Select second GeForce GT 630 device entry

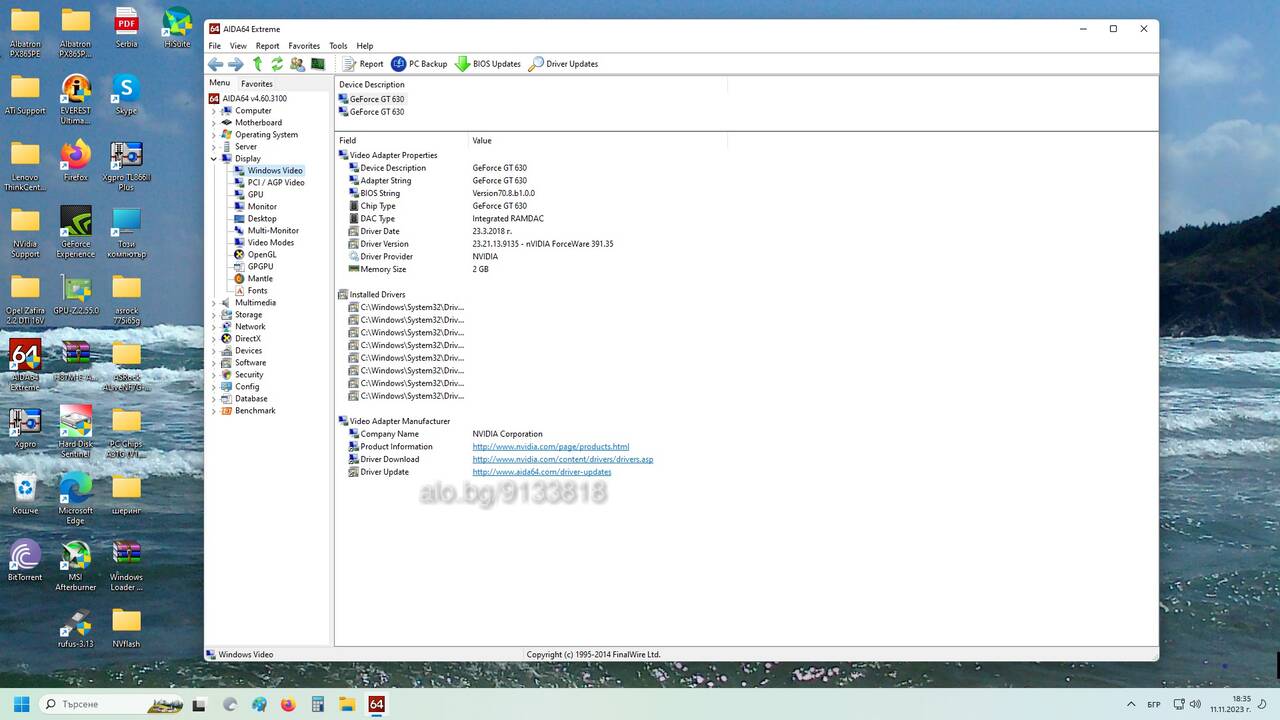pyautogui.click(x=377, y=112)
